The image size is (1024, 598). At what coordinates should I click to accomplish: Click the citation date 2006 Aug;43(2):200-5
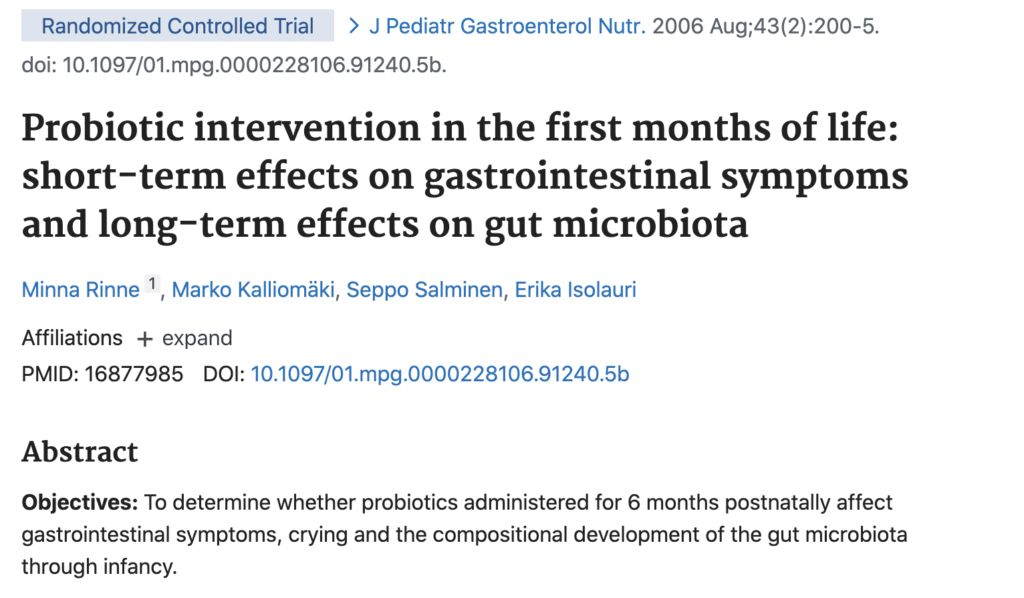pyautogui.click(x=766, y=27)
